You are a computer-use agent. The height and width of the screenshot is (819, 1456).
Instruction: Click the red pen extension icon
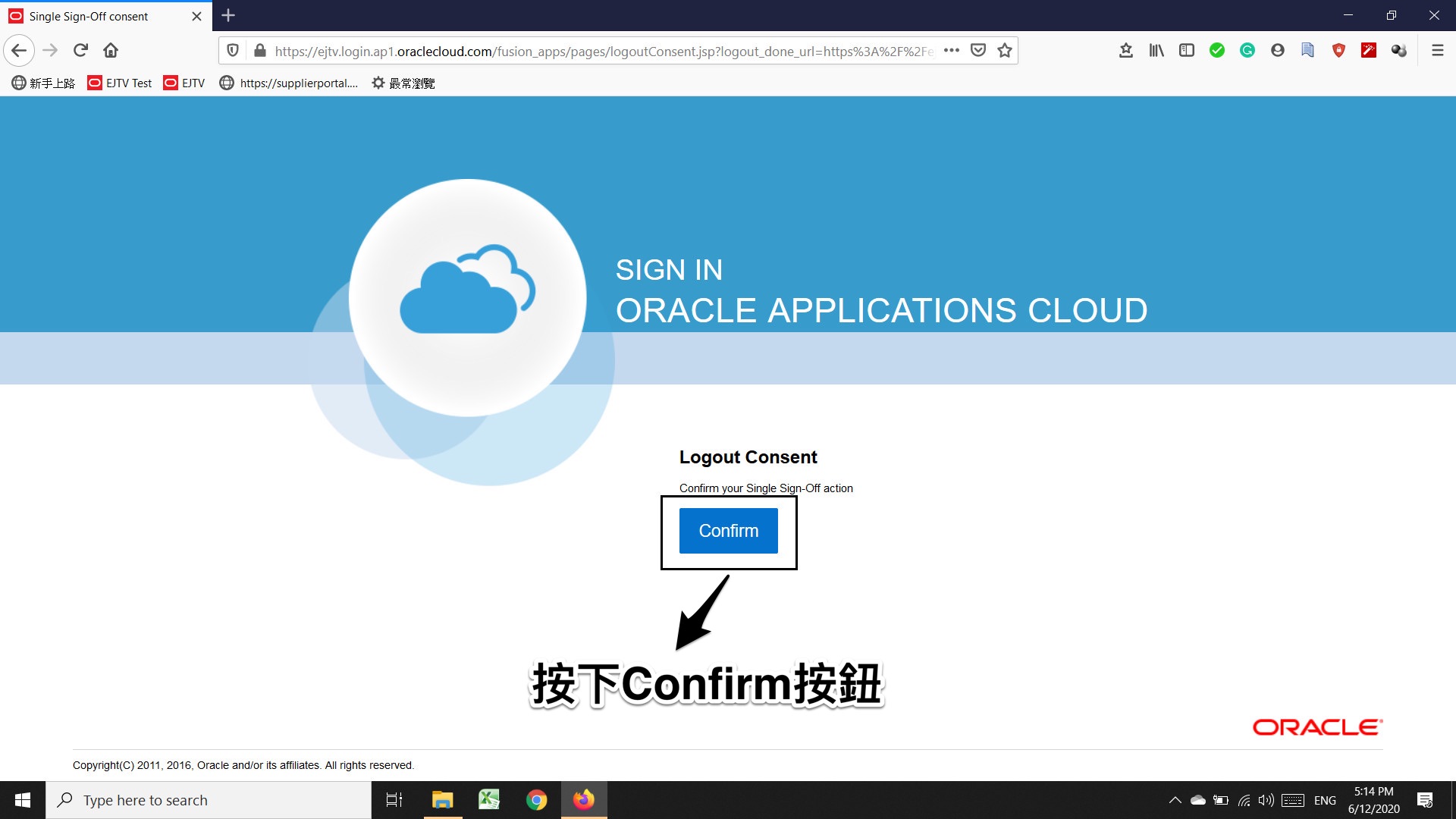(1369, 51)
